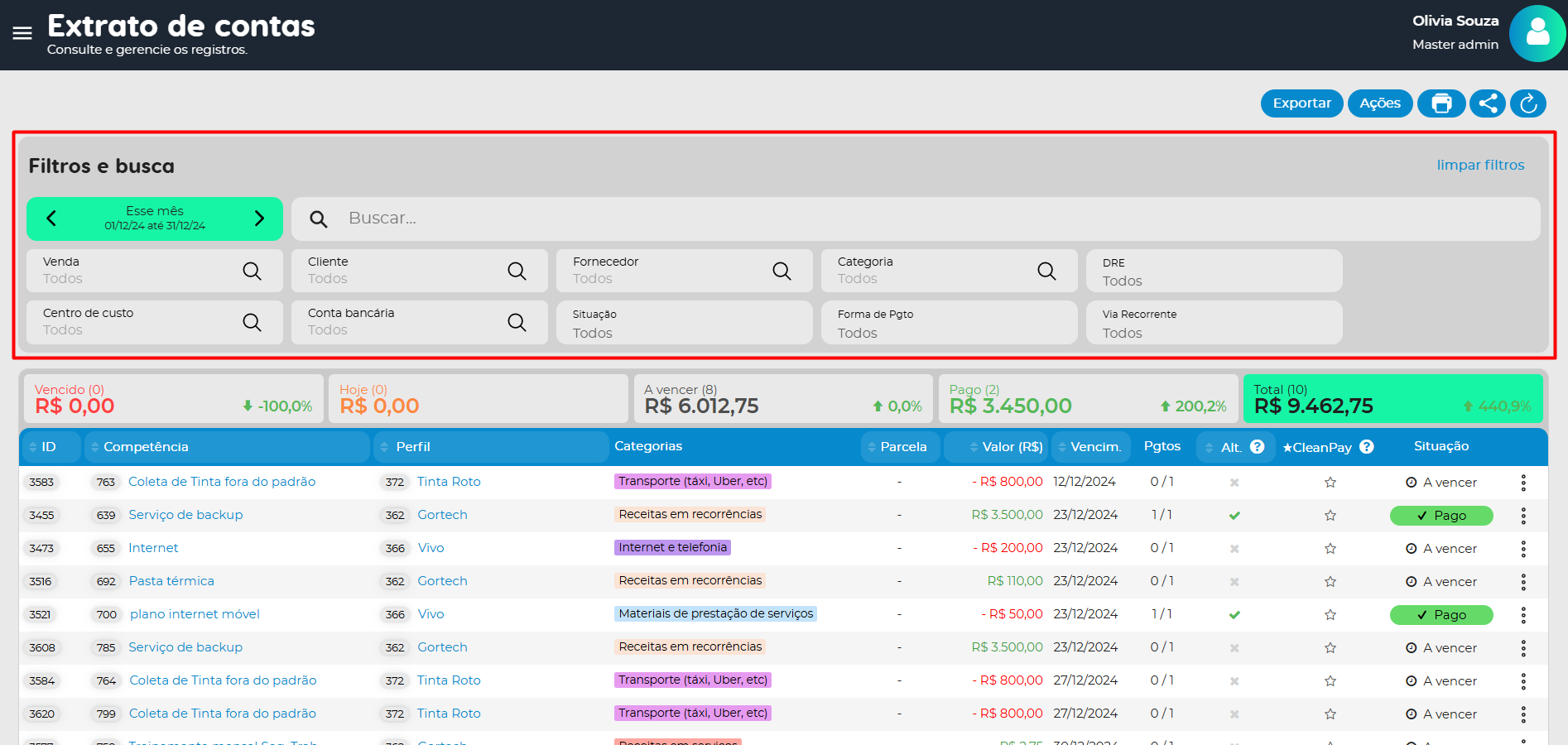The width and height of the screenshot is (1568, 745).
Task: Click Materiais de prestação de serviços tag
Action: click(x=715, y=613)
